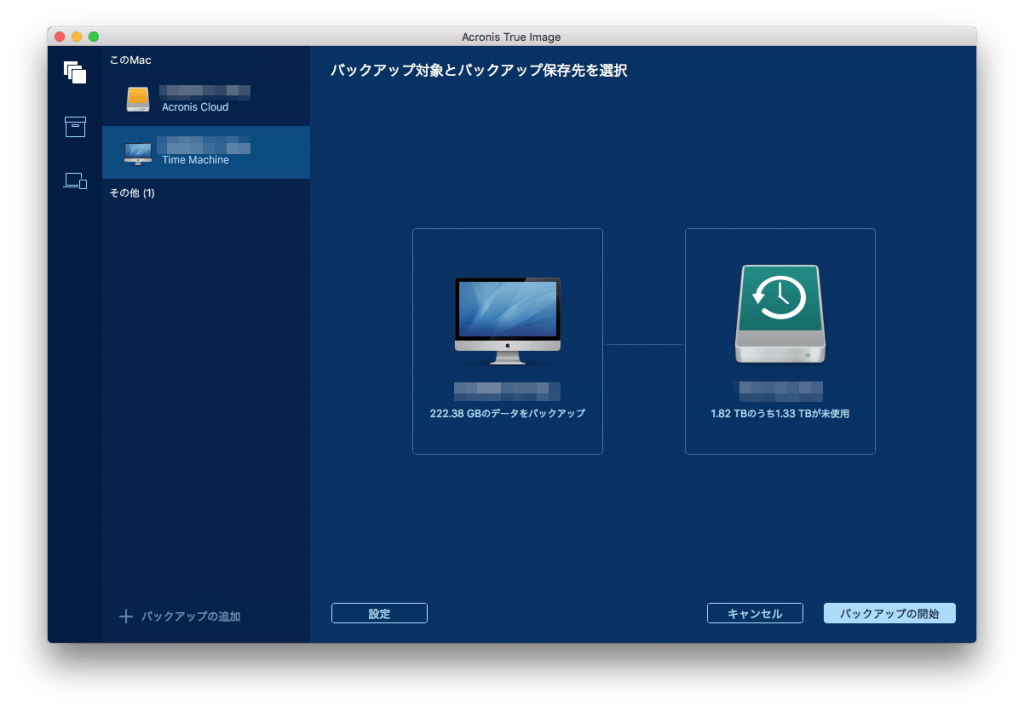Screen dimensions: 1024x711
Task: Click the Acronis Cloud drive icon
Action: point(138,99)
